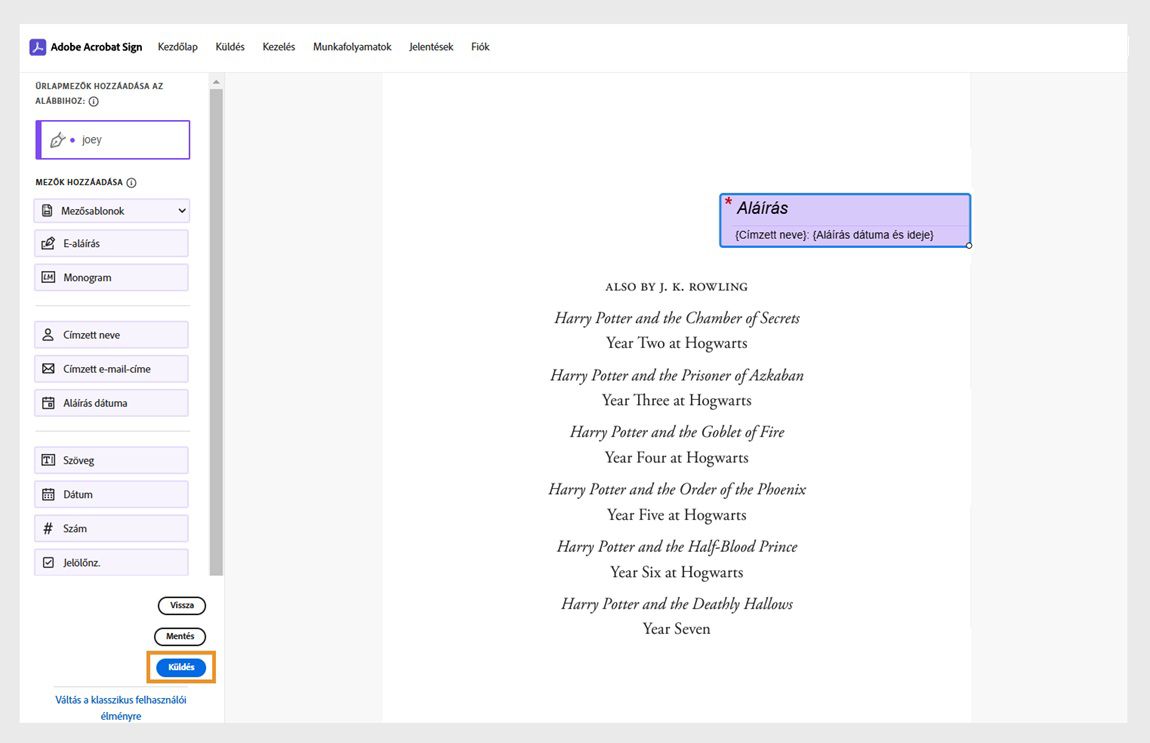The image size is (1150, 743).
Task: Click 'Year Four at Hogwarts' text
Action: pos(677,458)
